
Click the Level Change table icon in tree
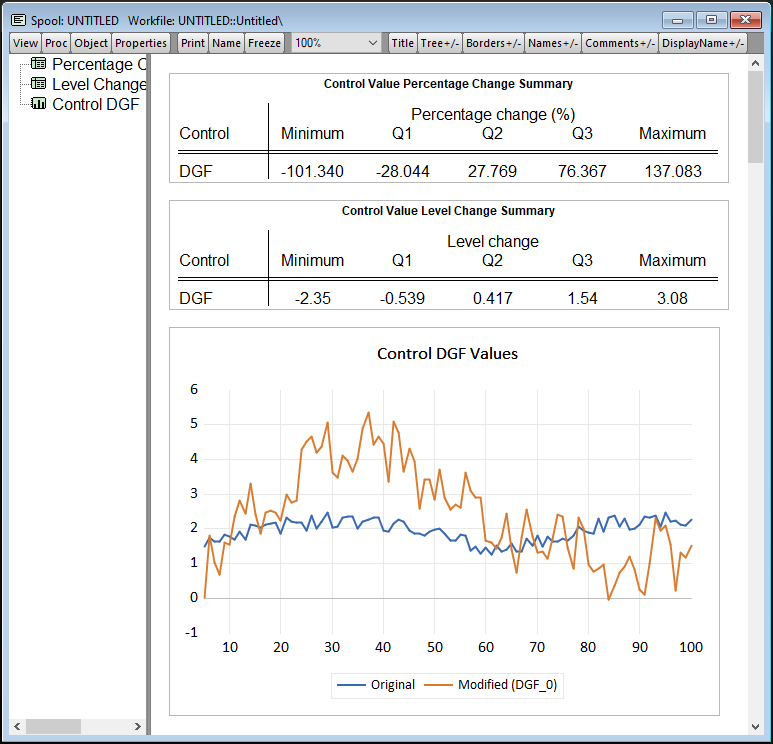coord(39,84)
